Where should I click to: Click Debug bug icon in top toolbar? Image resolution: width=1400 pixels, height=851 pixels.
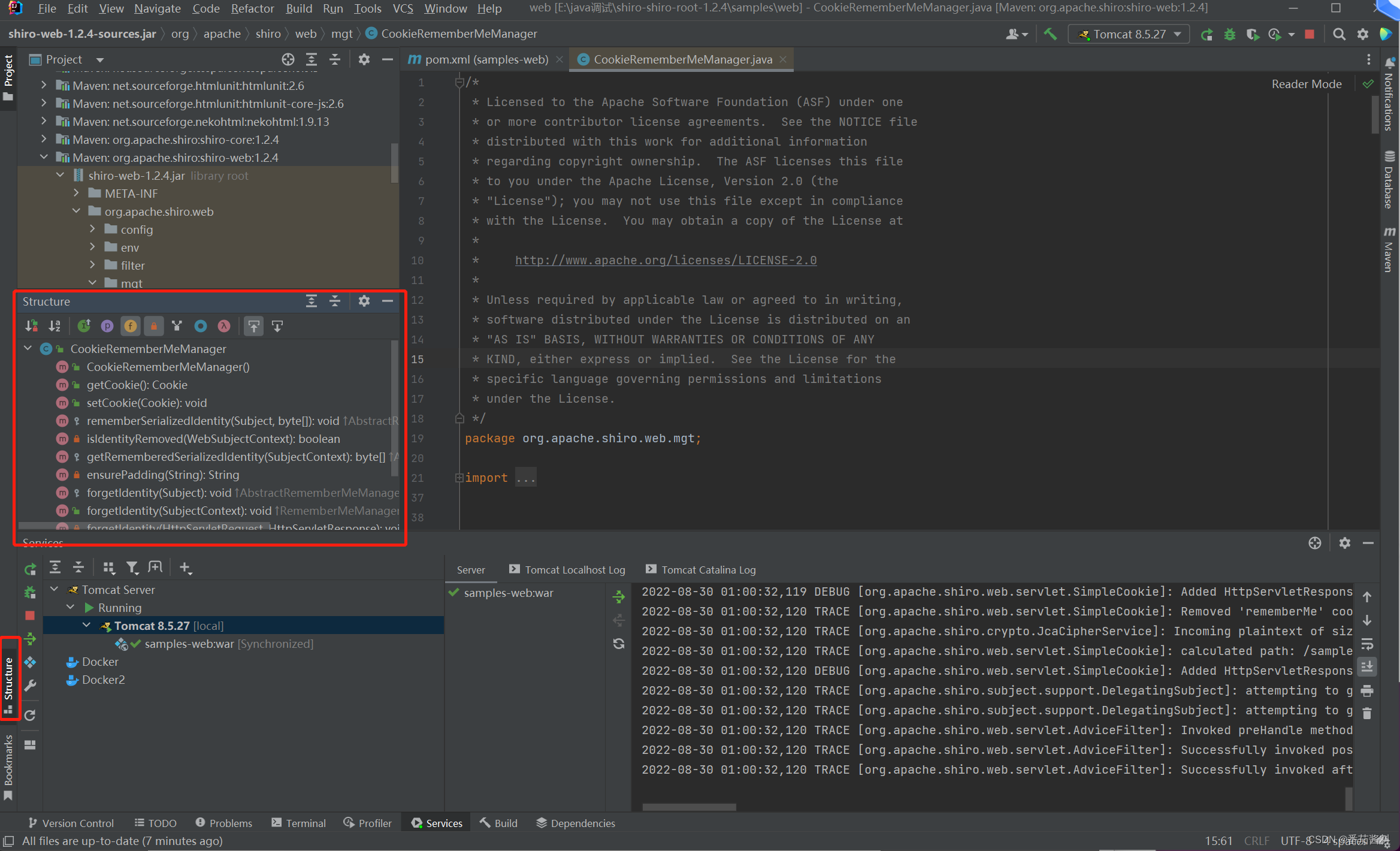[1230, 34]
